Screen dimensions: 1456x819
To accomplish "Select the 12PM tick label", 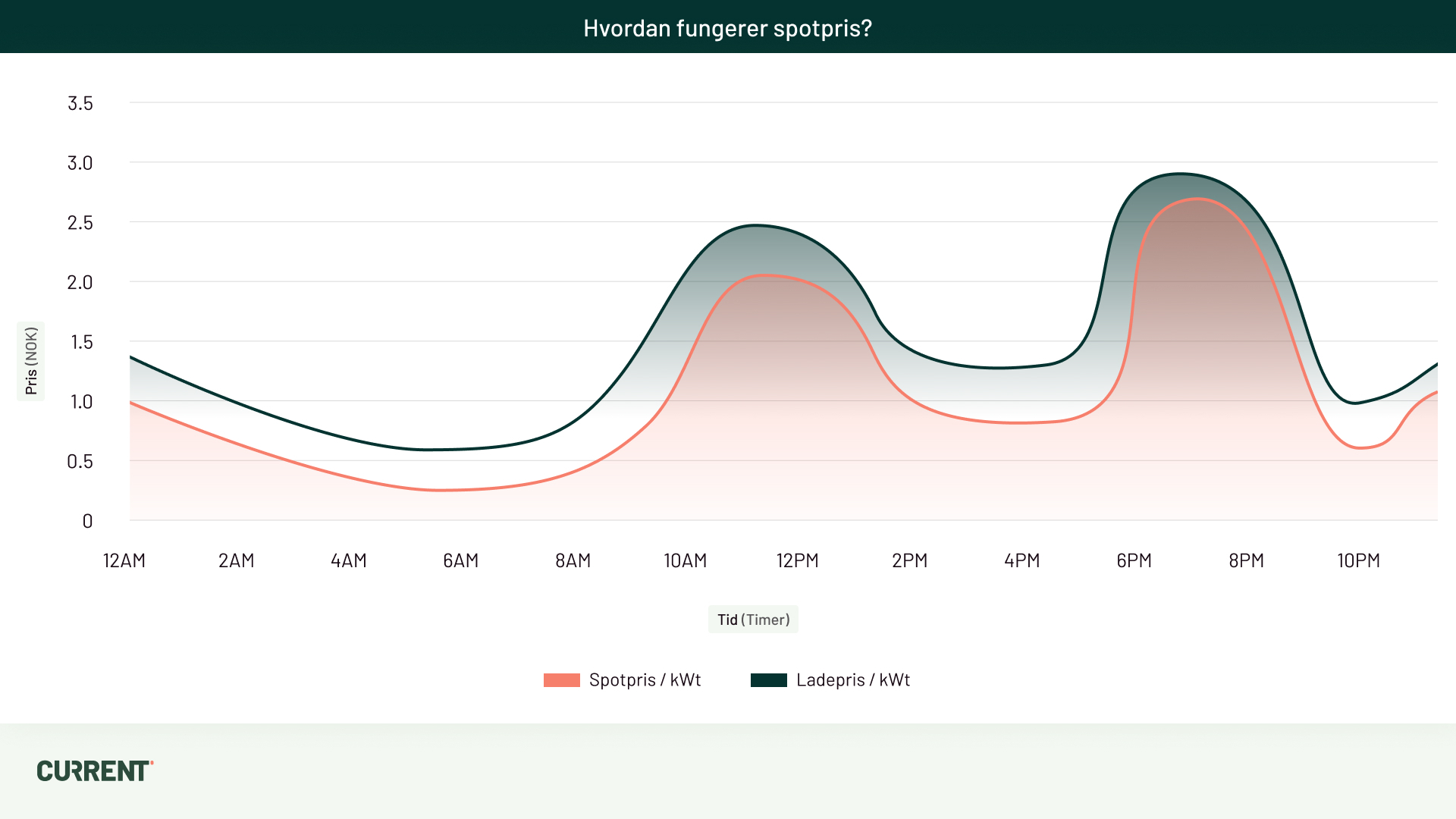I will 798,561.
